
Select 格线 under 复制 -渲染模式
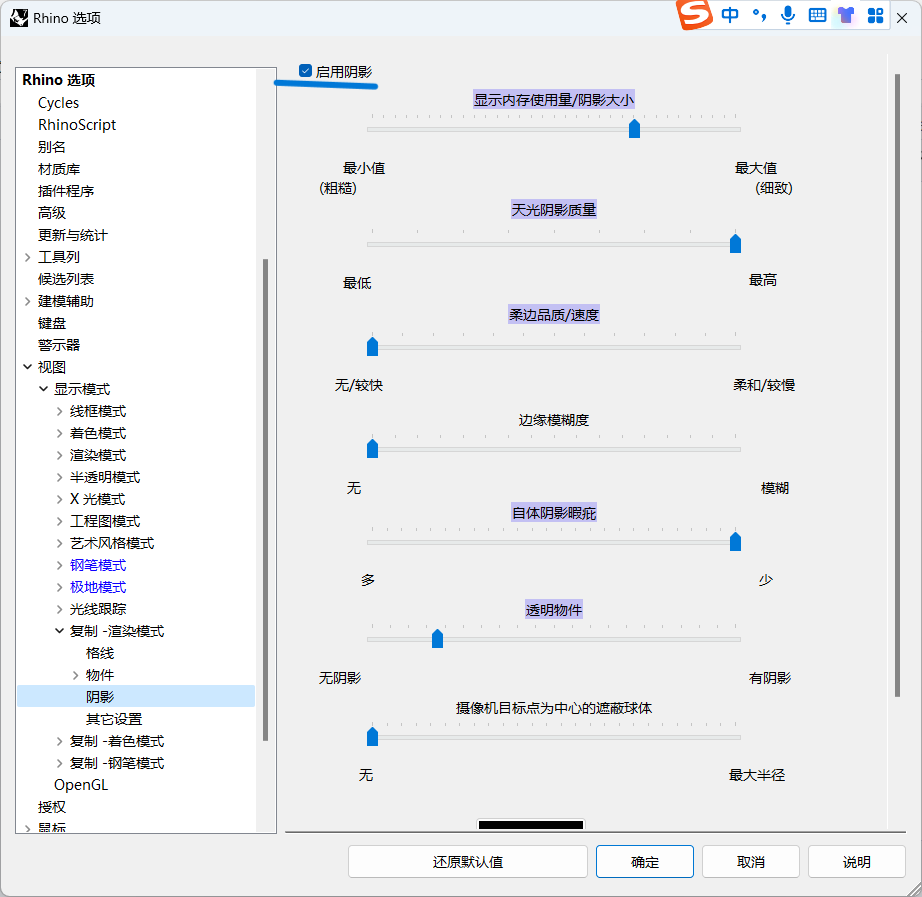[100, 653]
